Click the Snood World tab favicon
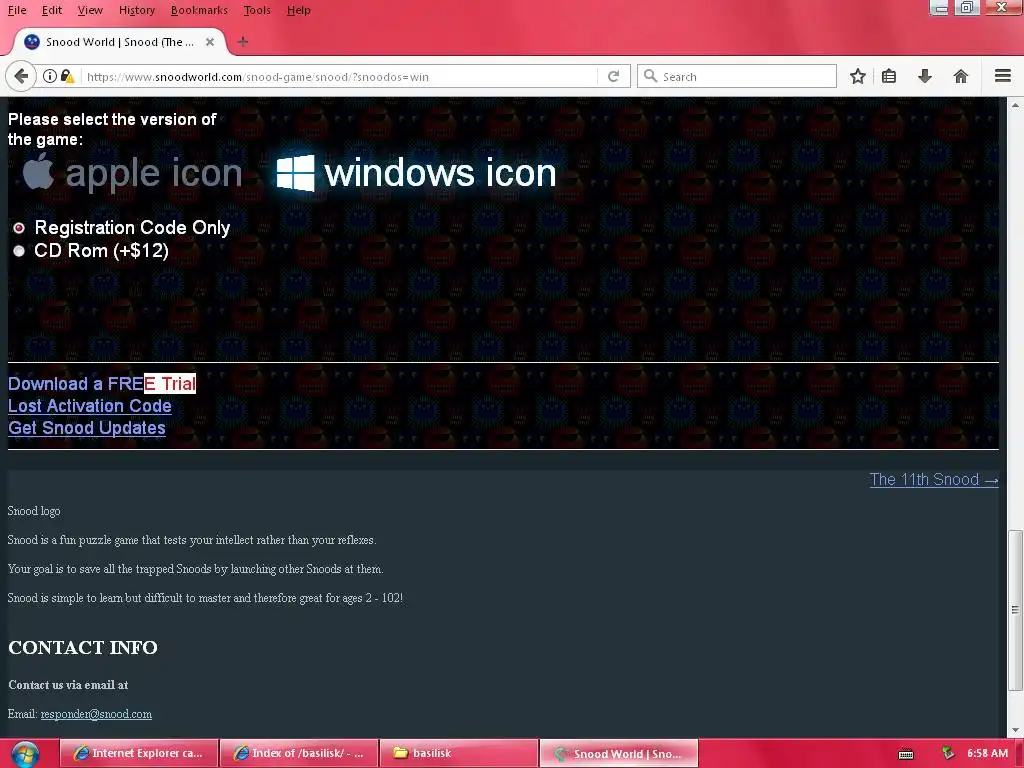This screenshot has height=768, width=1024. 31,42
